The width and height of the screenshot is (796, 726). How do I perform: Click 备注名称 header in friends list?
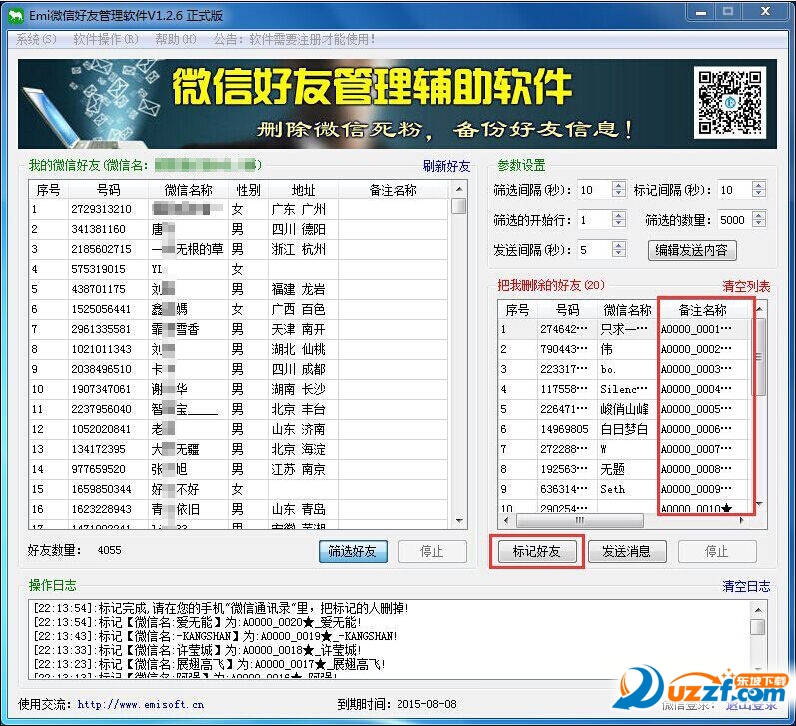point(393,190)
